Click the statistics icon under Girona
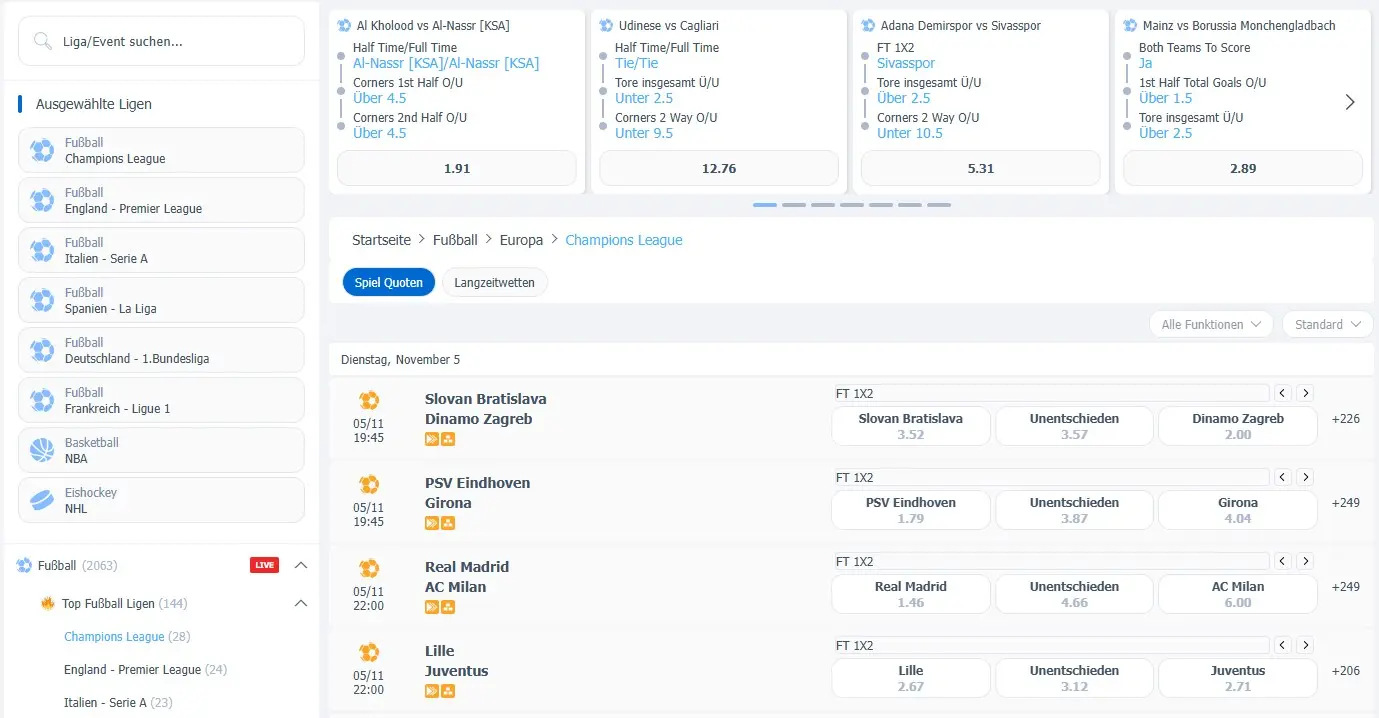The image size is (1379, 718). (448, 523)
